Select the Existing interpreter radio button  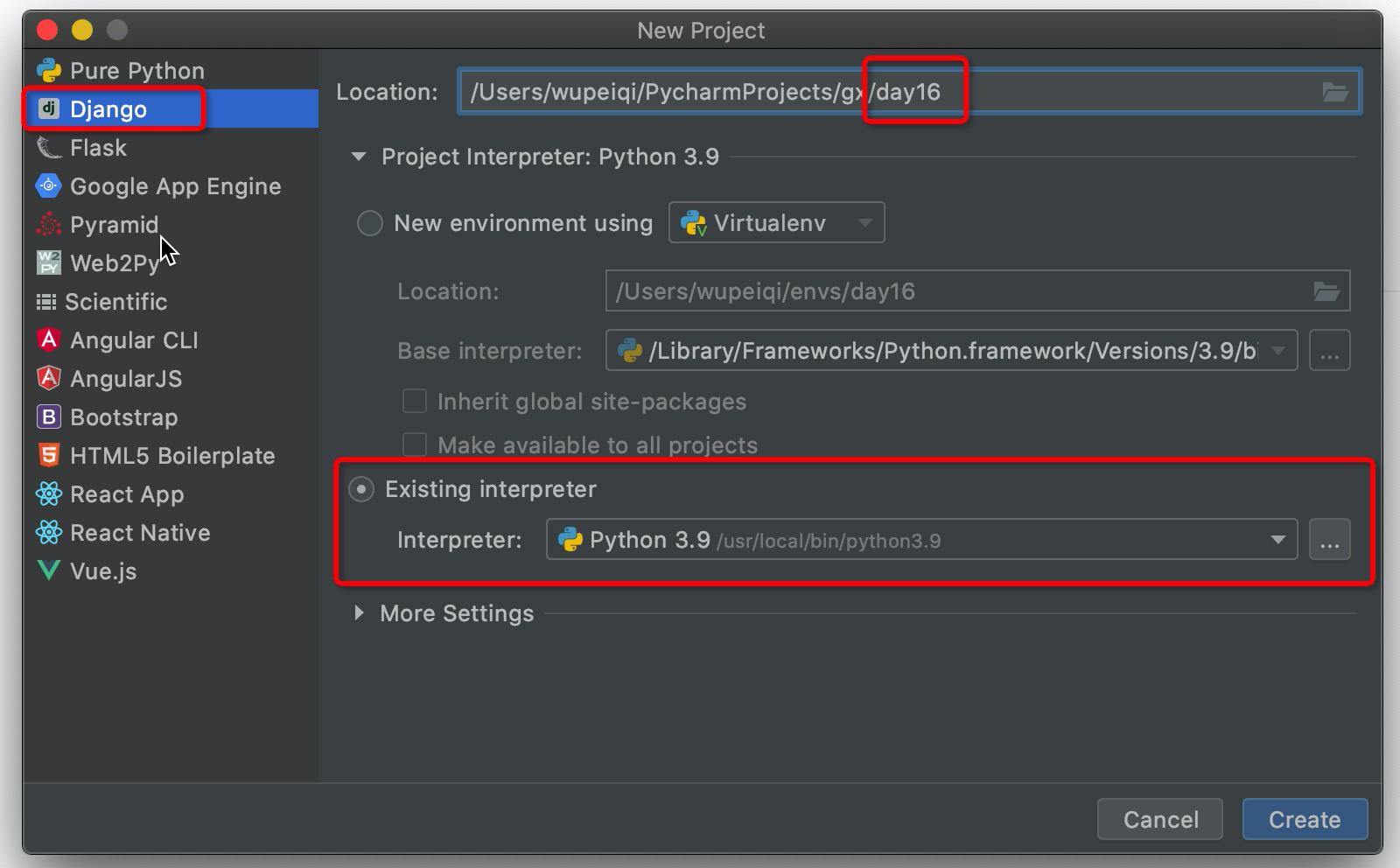point(361,489)
